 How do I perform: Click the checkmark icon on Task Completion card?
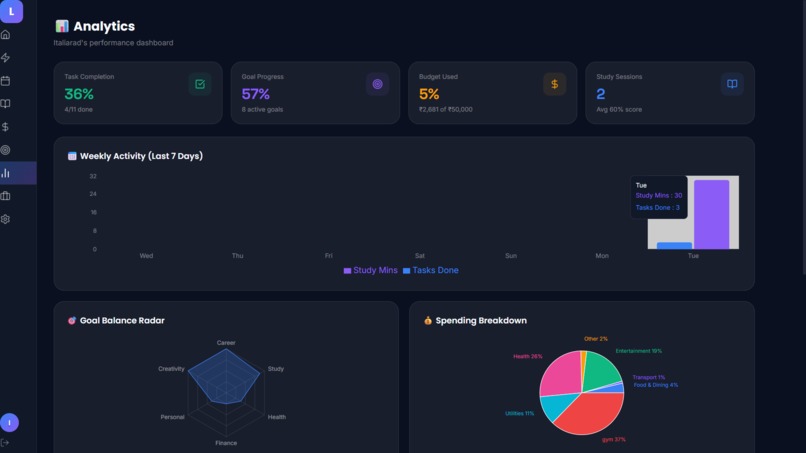point(200,84)
